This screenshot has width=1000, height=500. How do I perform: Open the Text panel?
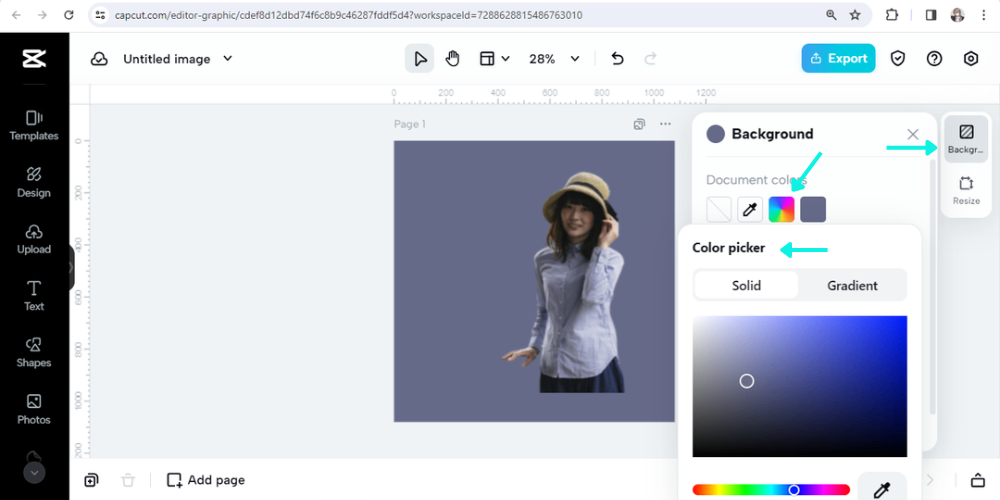34,296
